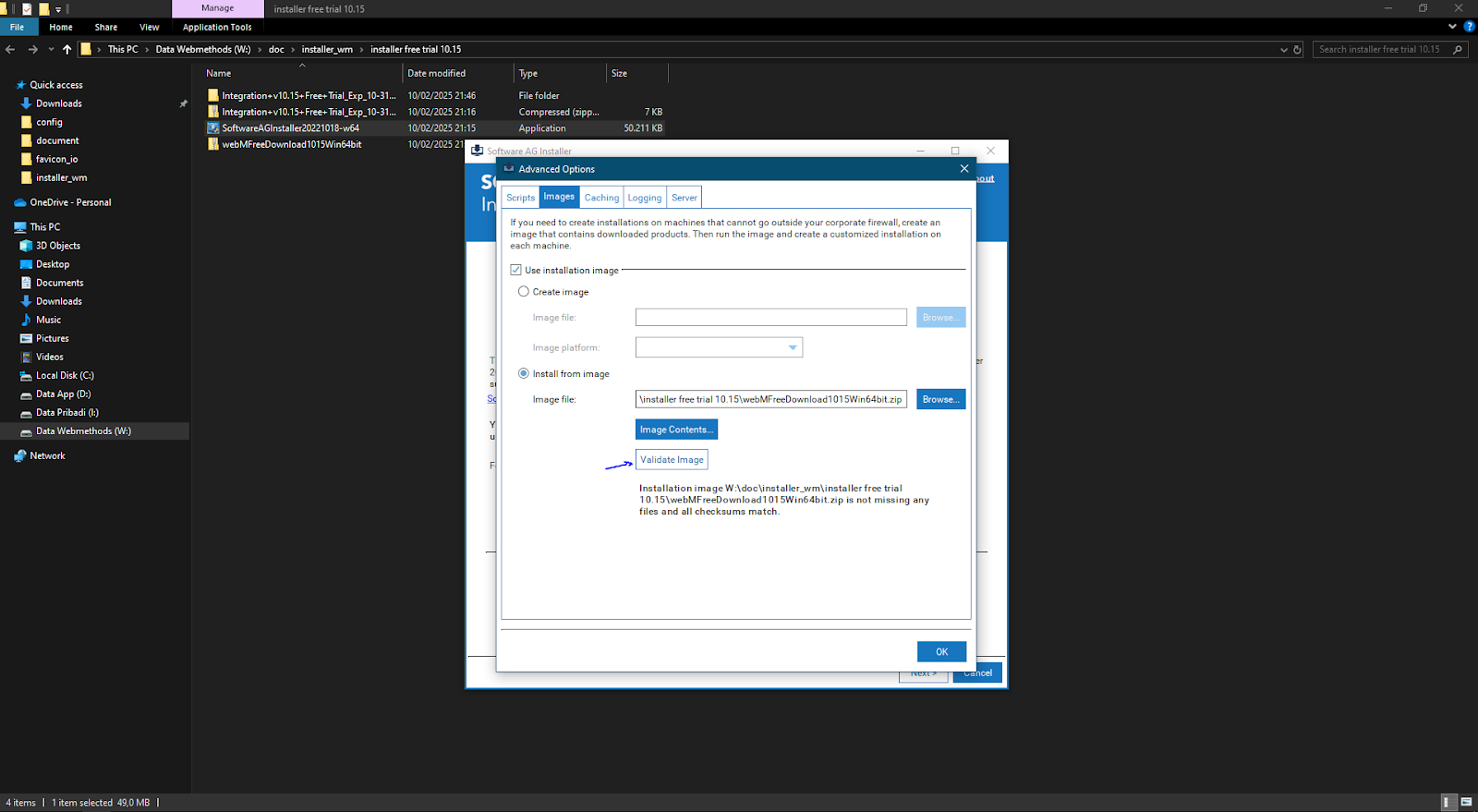Open the View ribbon tab
The height and width of the screenshot is (812, 1478).
pyautogui.click(x=150, y=27)
